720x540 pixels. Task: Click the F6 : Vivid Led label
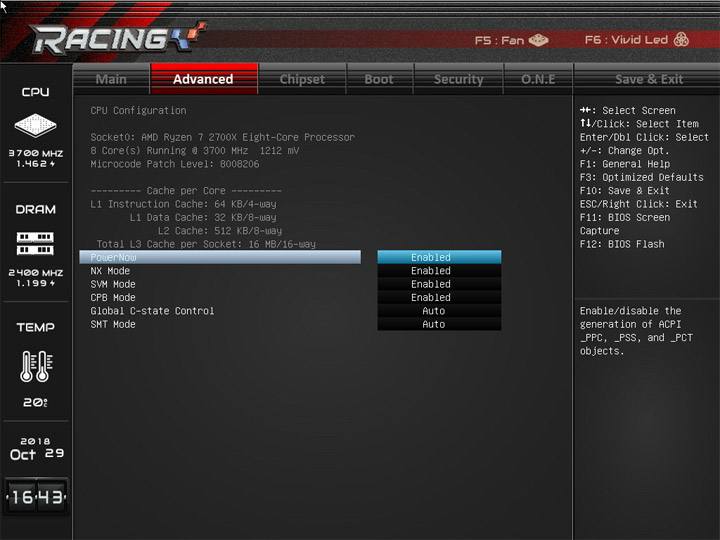point(626,40)
